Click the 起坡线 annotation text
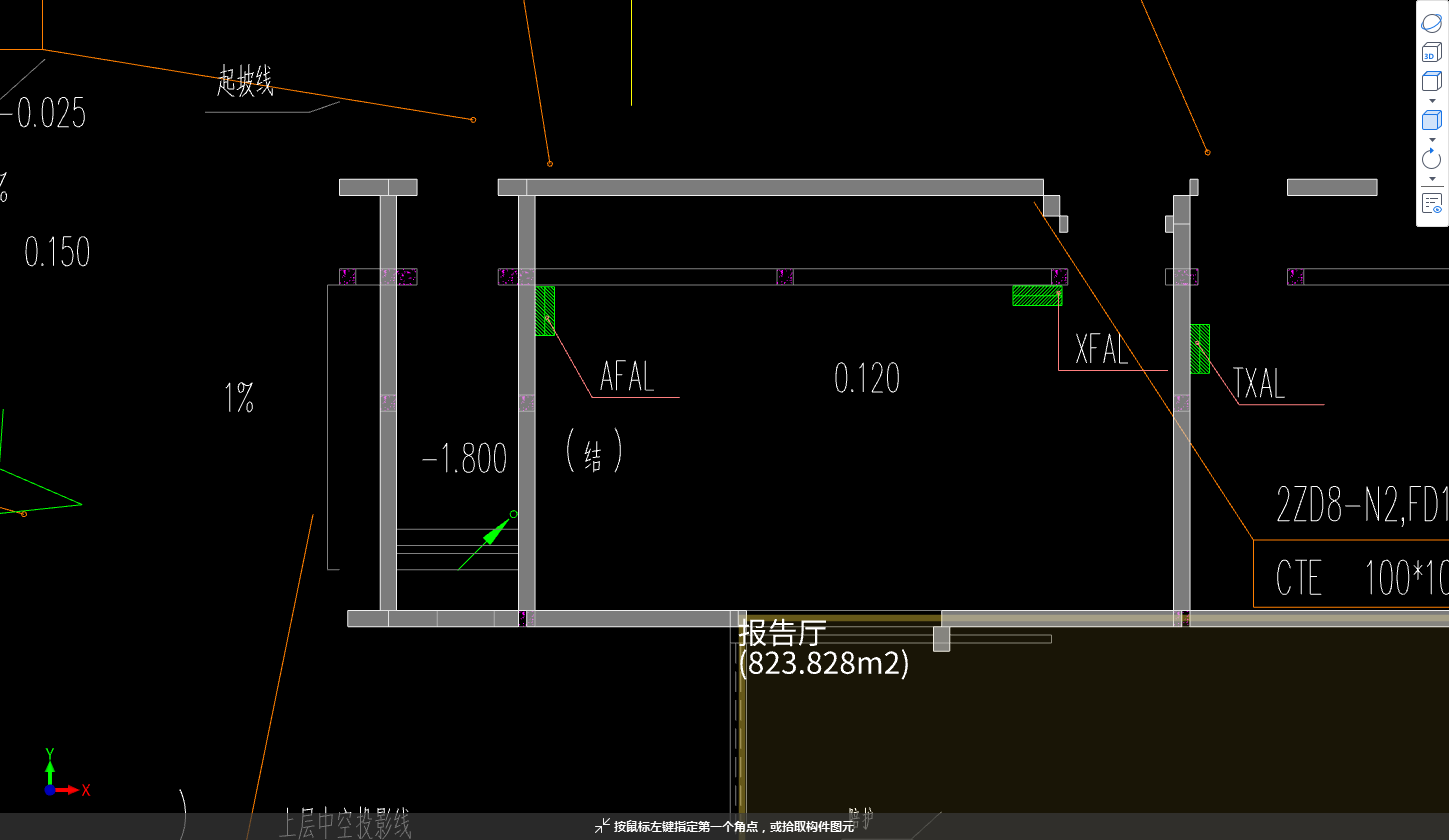The width and height of the screenshot is (1449, 840). tap(245, 80)
